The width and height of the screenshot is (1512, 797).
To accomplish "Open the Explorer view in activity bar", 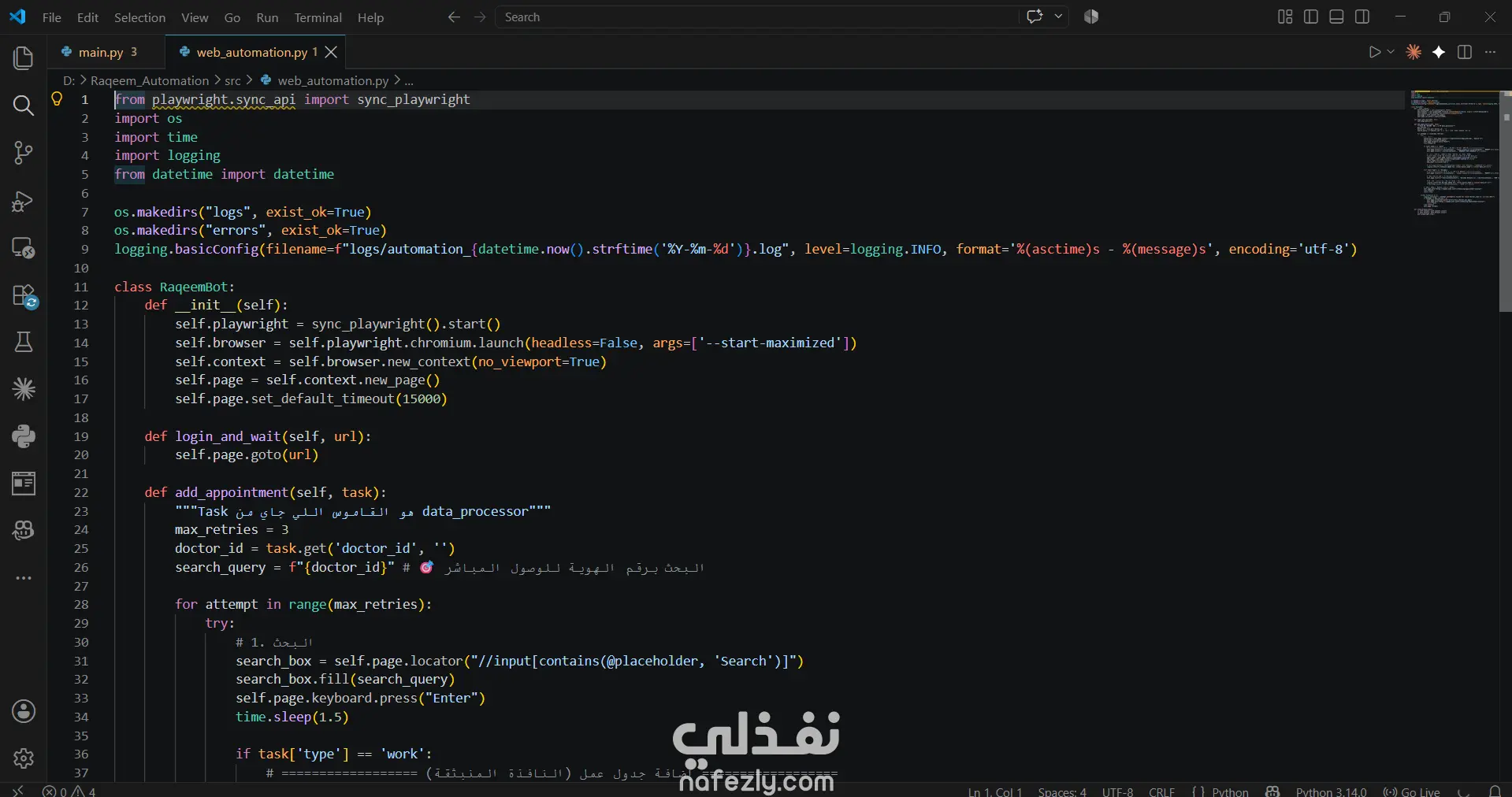I will tap(24, 58).
